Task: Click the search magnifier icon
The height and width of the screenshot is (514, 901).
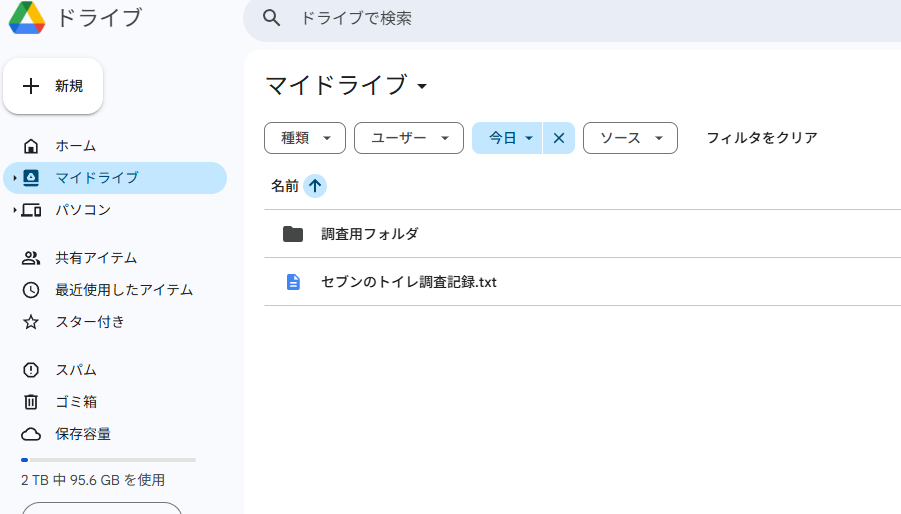Action: pyautogui.click(x=271, y=18)
